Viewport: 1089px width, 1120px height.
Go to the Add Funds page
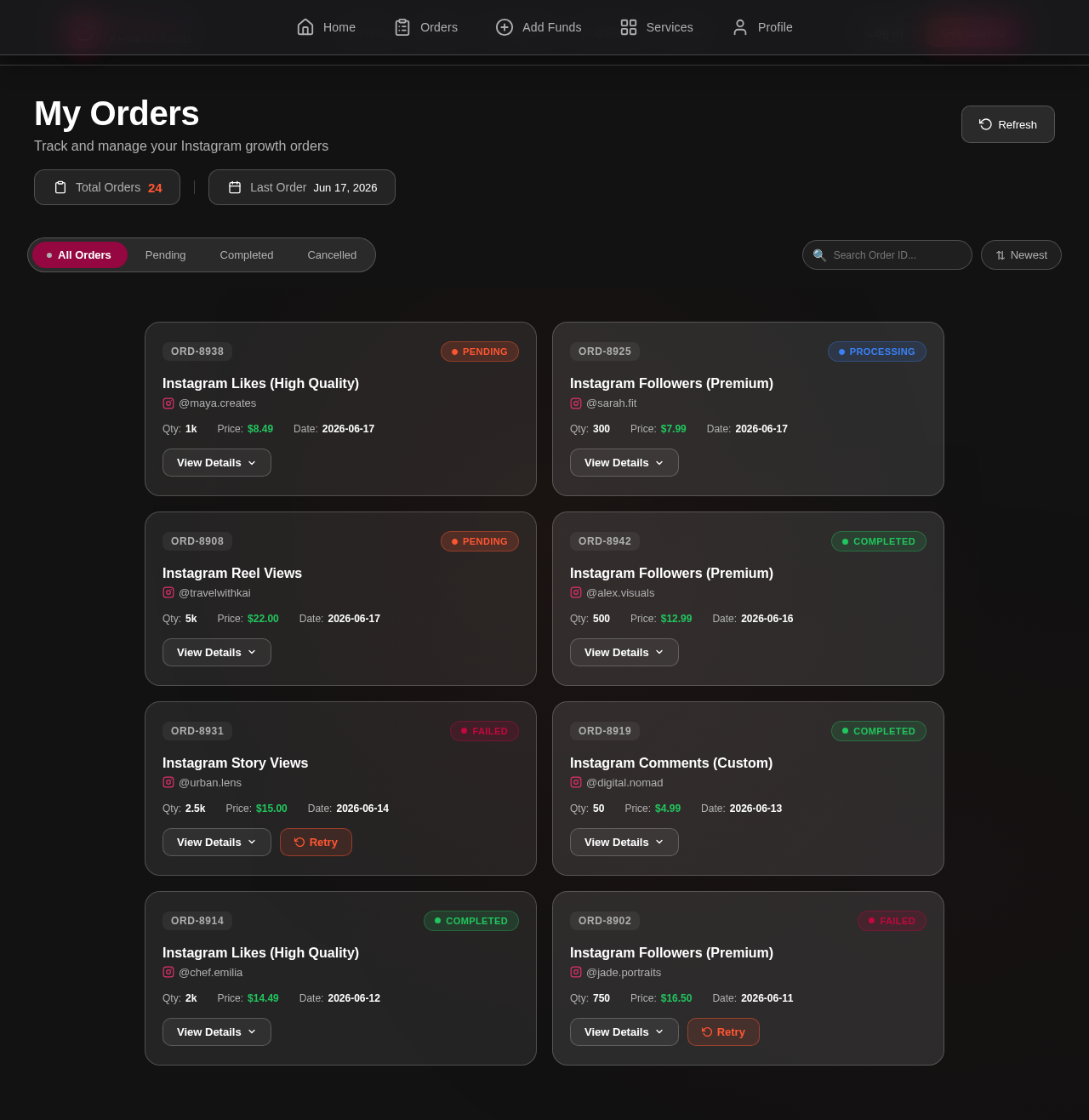click(x=539, y=27)
